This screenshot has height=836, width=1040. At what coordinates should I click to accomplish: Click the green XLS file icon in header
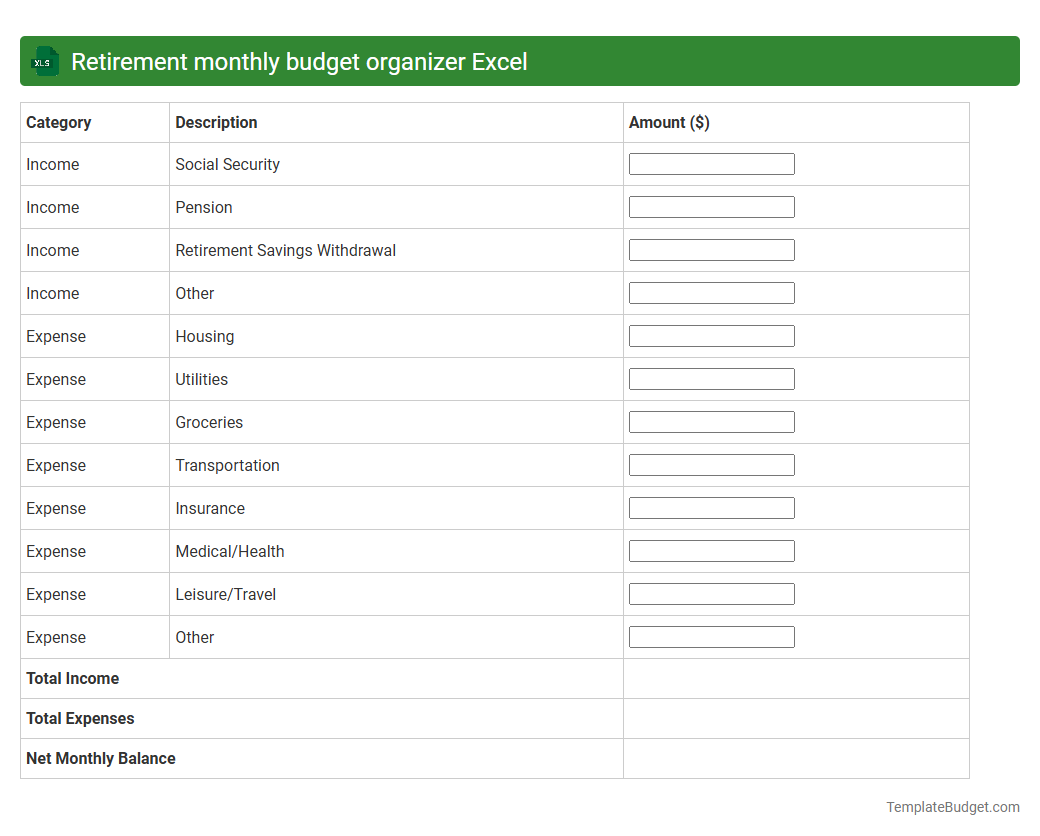pos(44,61)
